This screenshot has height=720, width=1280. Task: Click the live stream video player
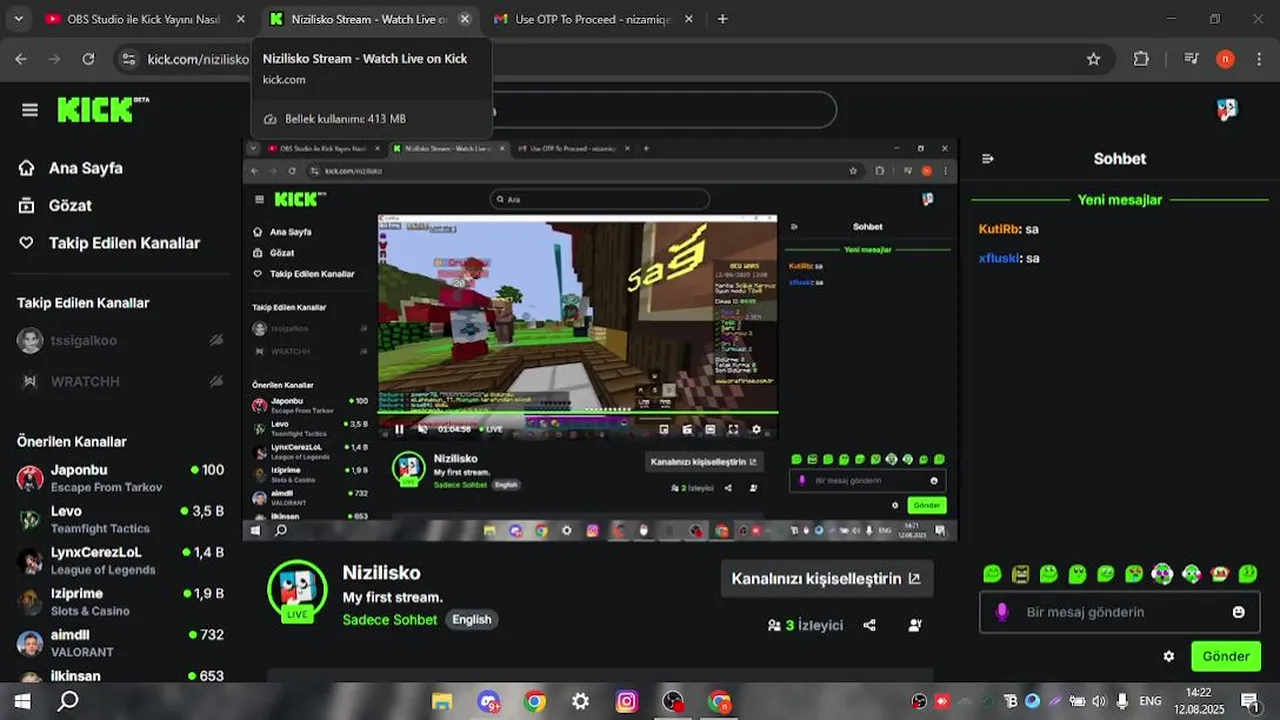click(600, 340)
